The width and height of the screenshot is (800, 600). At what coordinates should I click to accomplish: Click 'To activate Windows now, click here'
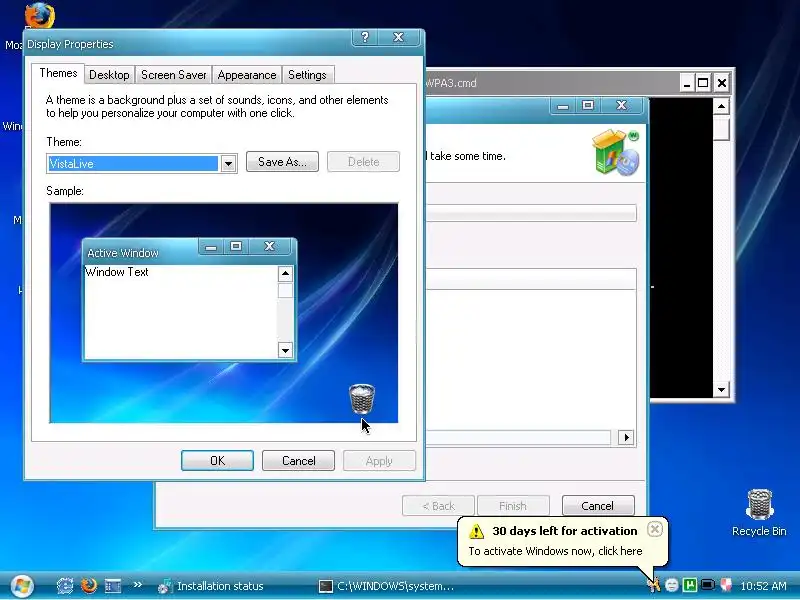click(555, 551)
